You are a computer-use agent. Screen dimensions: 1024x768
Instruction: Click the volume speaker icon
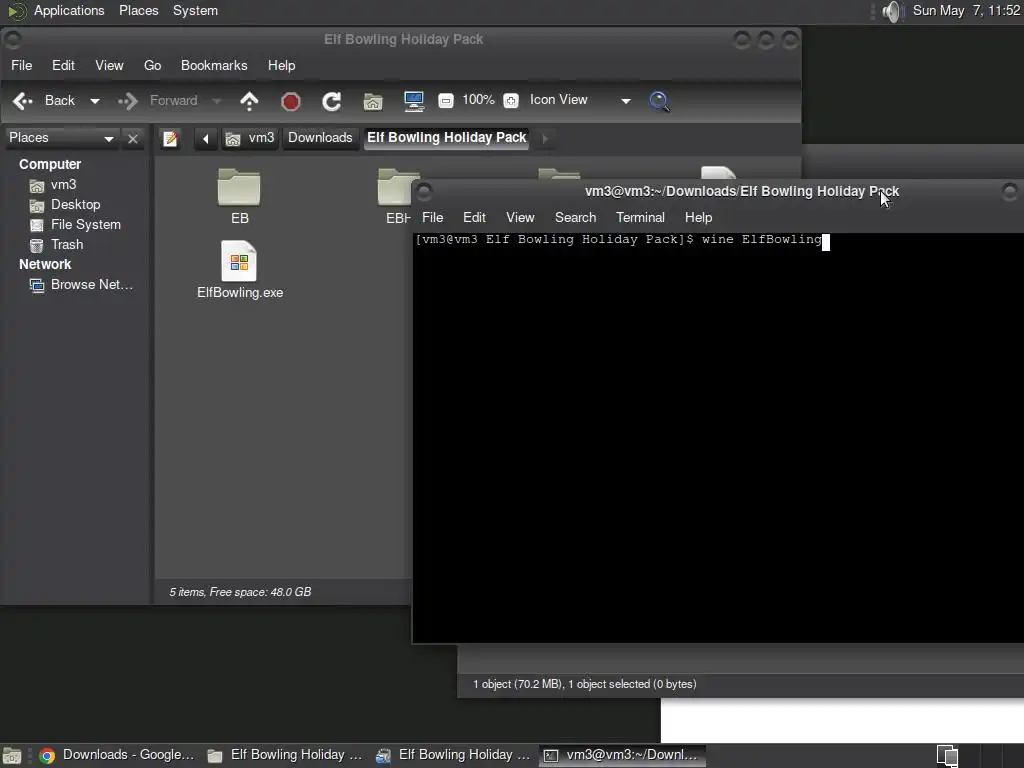[x=891, y=11]
